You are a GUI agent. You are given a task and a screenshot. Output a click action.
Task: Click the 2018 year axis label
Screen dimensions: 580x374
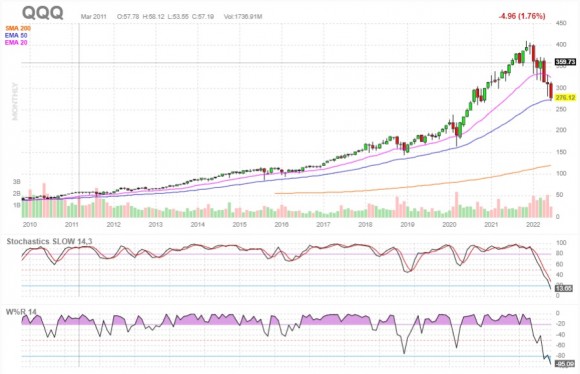tap(365, 225)
